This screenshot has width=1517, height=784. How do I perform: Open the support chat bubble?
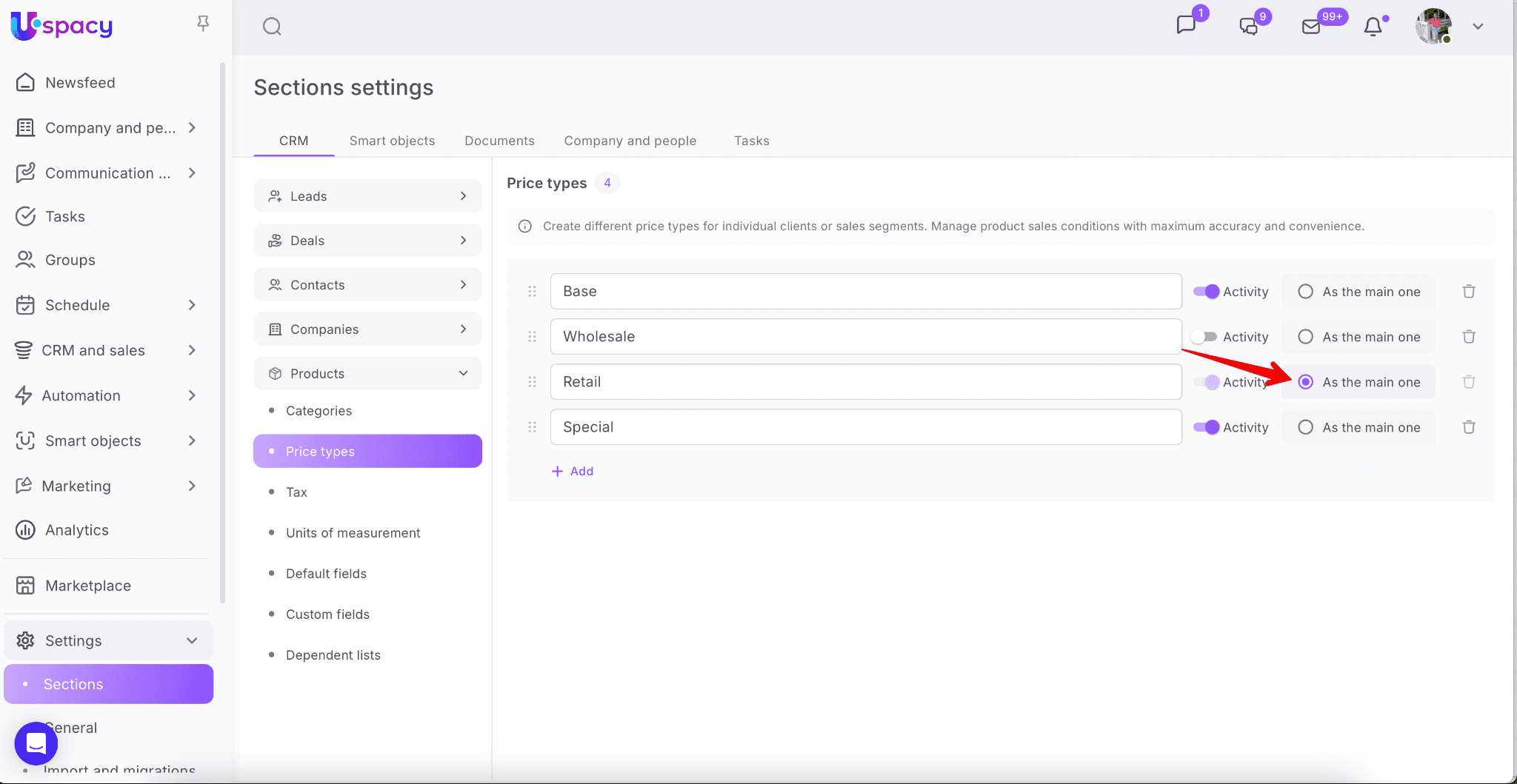coord(36,743)
